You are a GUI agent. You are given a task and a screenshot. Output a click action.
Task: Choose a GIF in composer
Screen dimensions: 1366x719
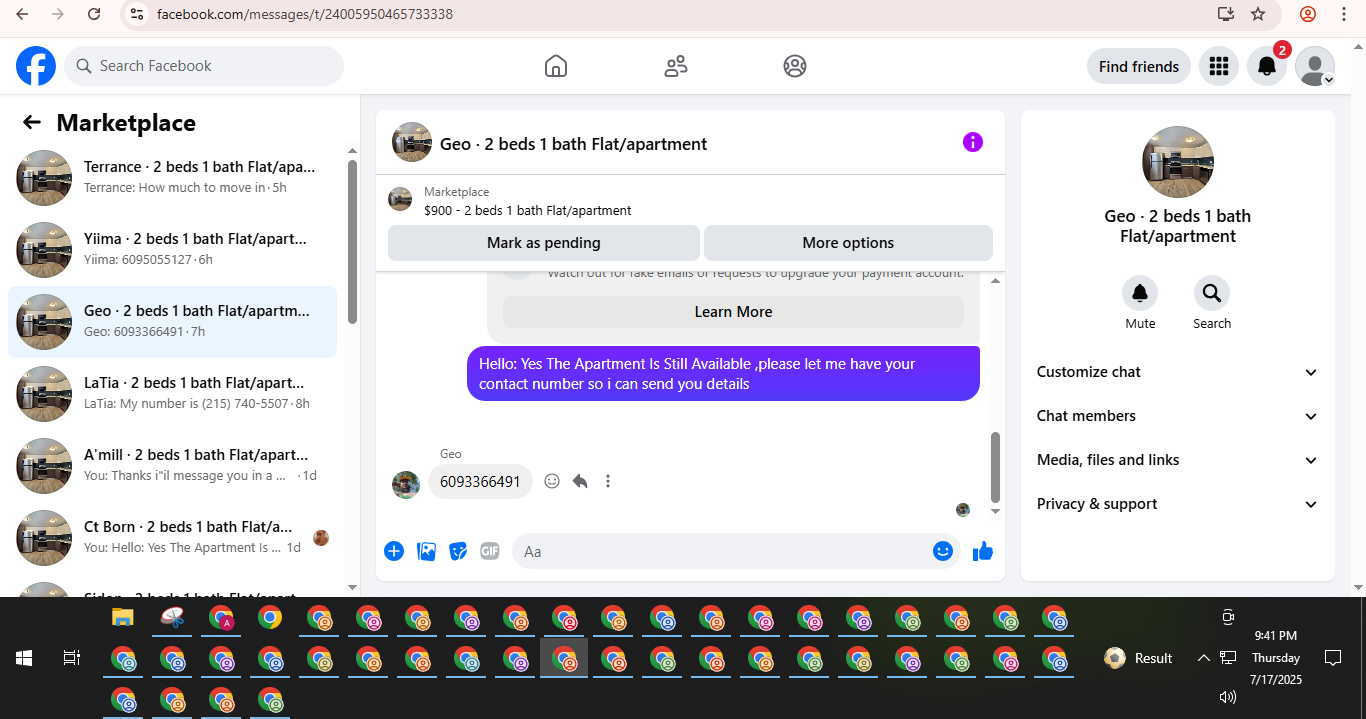(489, 551)
